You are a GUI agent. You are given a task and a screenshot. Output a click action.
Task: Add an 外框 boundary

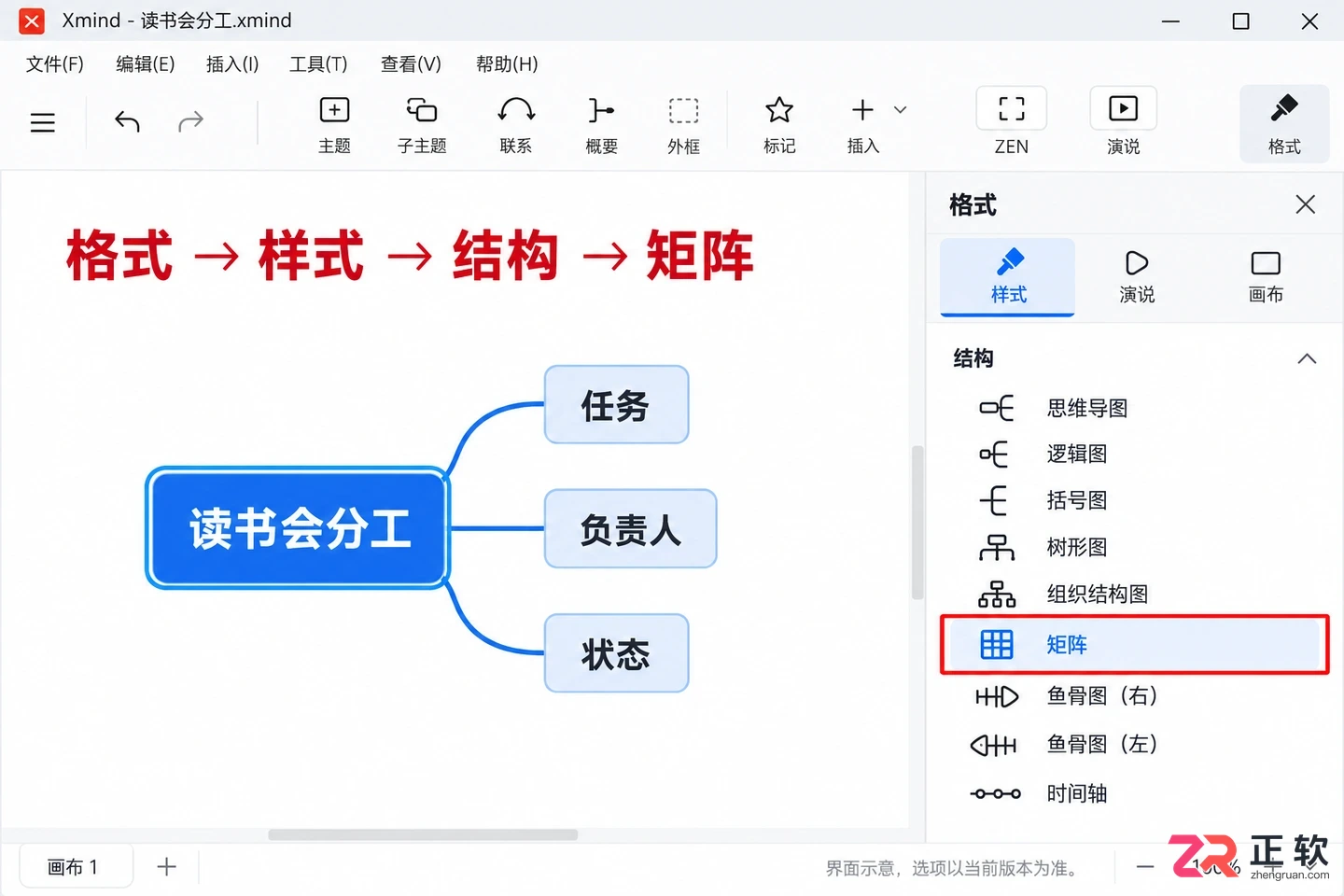click(683, 125)
